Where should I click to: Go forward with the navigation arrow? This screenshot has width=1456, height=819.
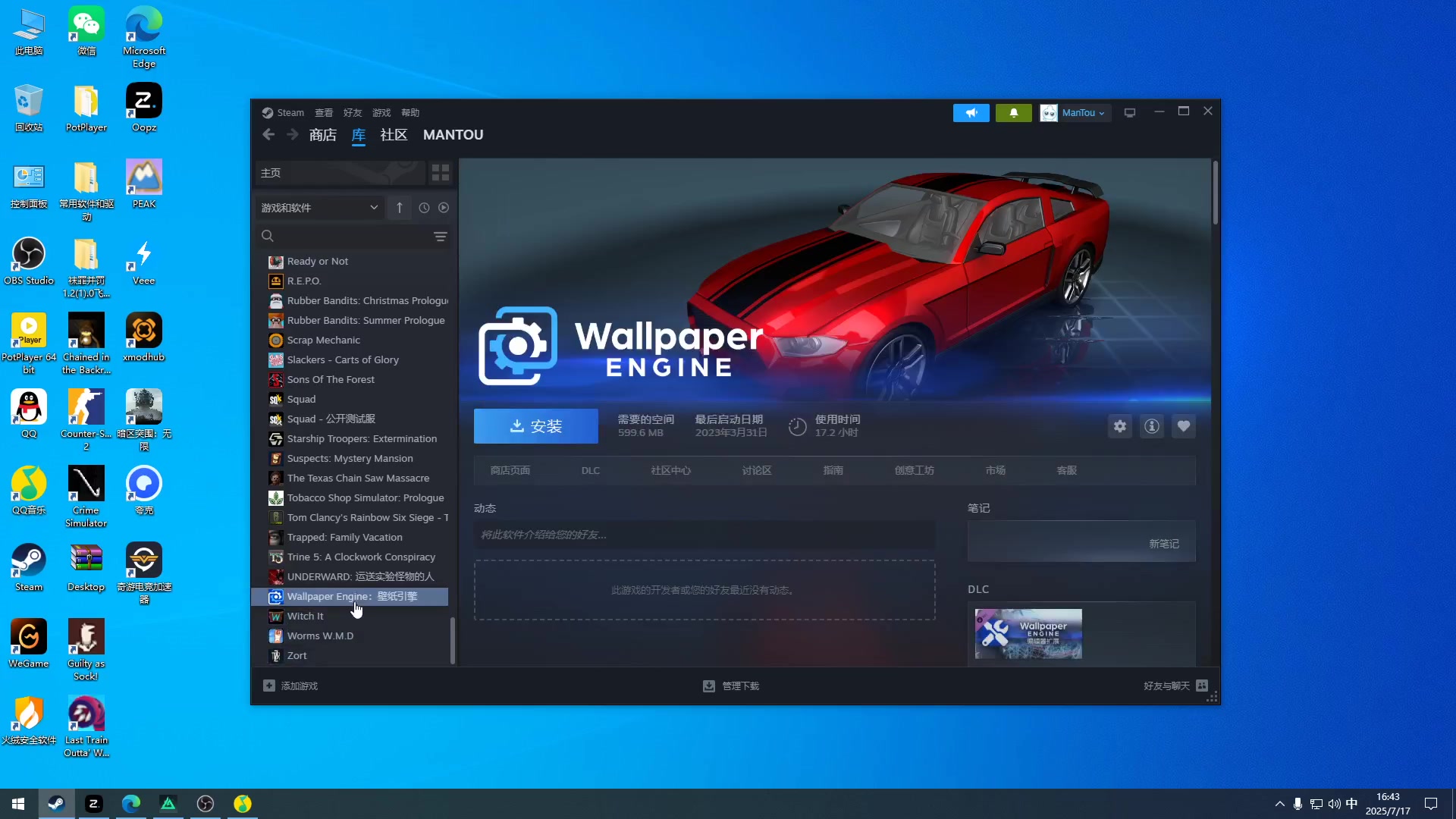[x=293, y=134]
